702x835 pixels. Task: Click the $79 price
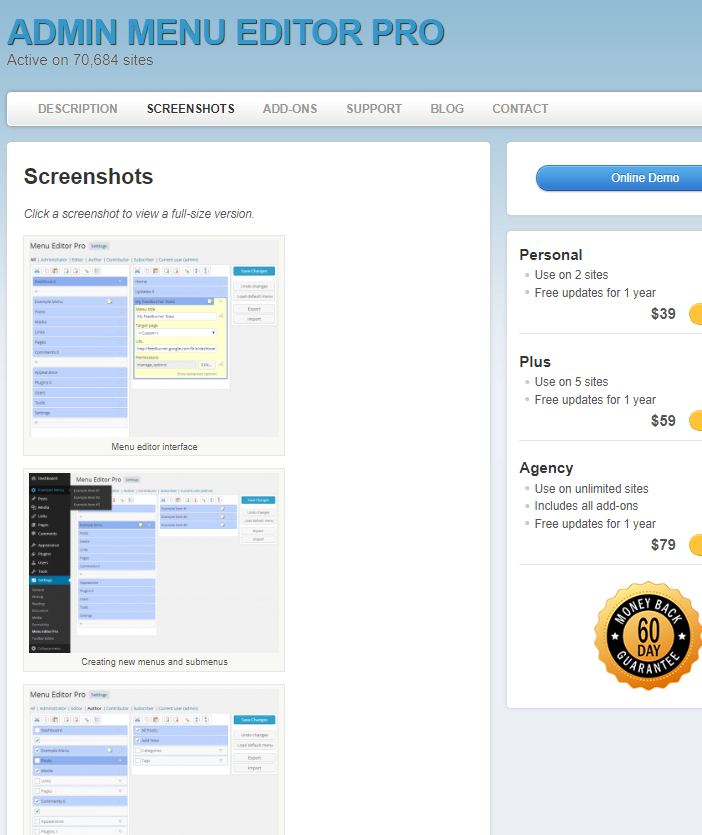(x=663, y=545)
